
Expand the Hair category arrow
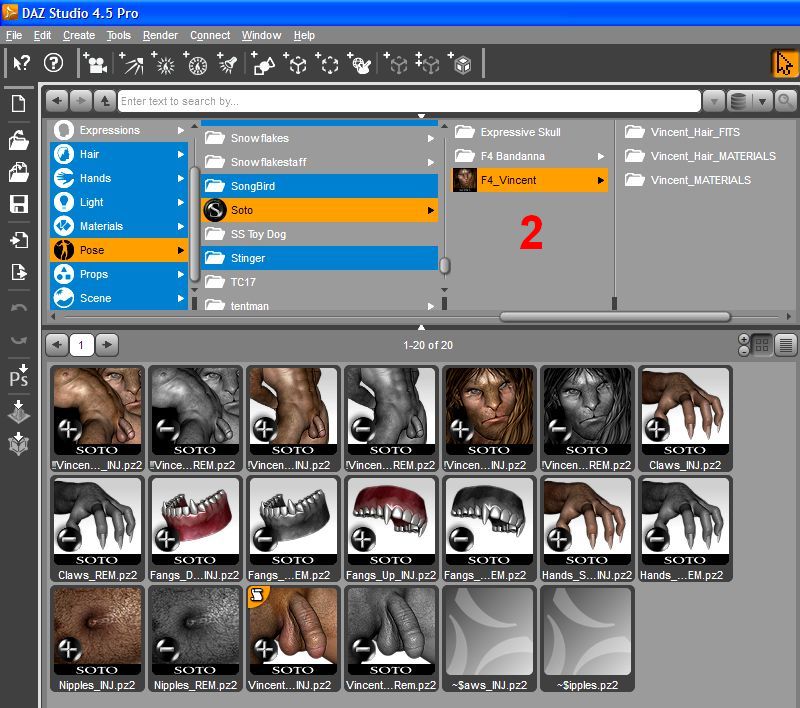coord(181,154)
